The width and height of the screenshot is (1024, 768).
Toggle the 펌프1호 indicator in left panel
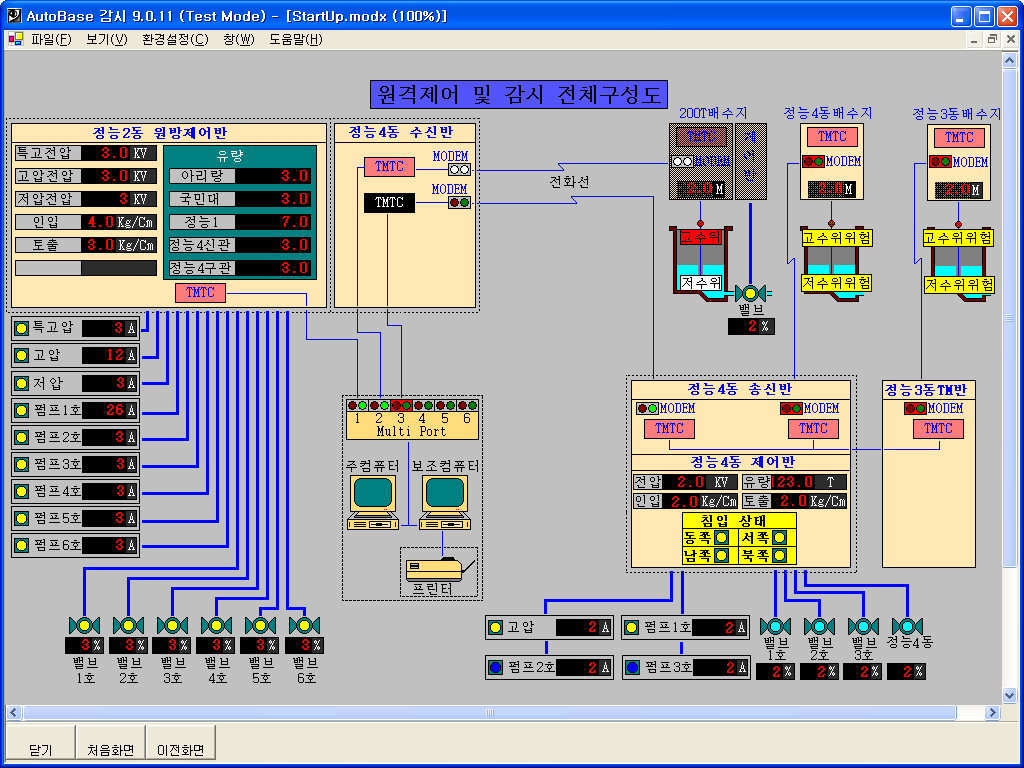[x=21, y=410]
